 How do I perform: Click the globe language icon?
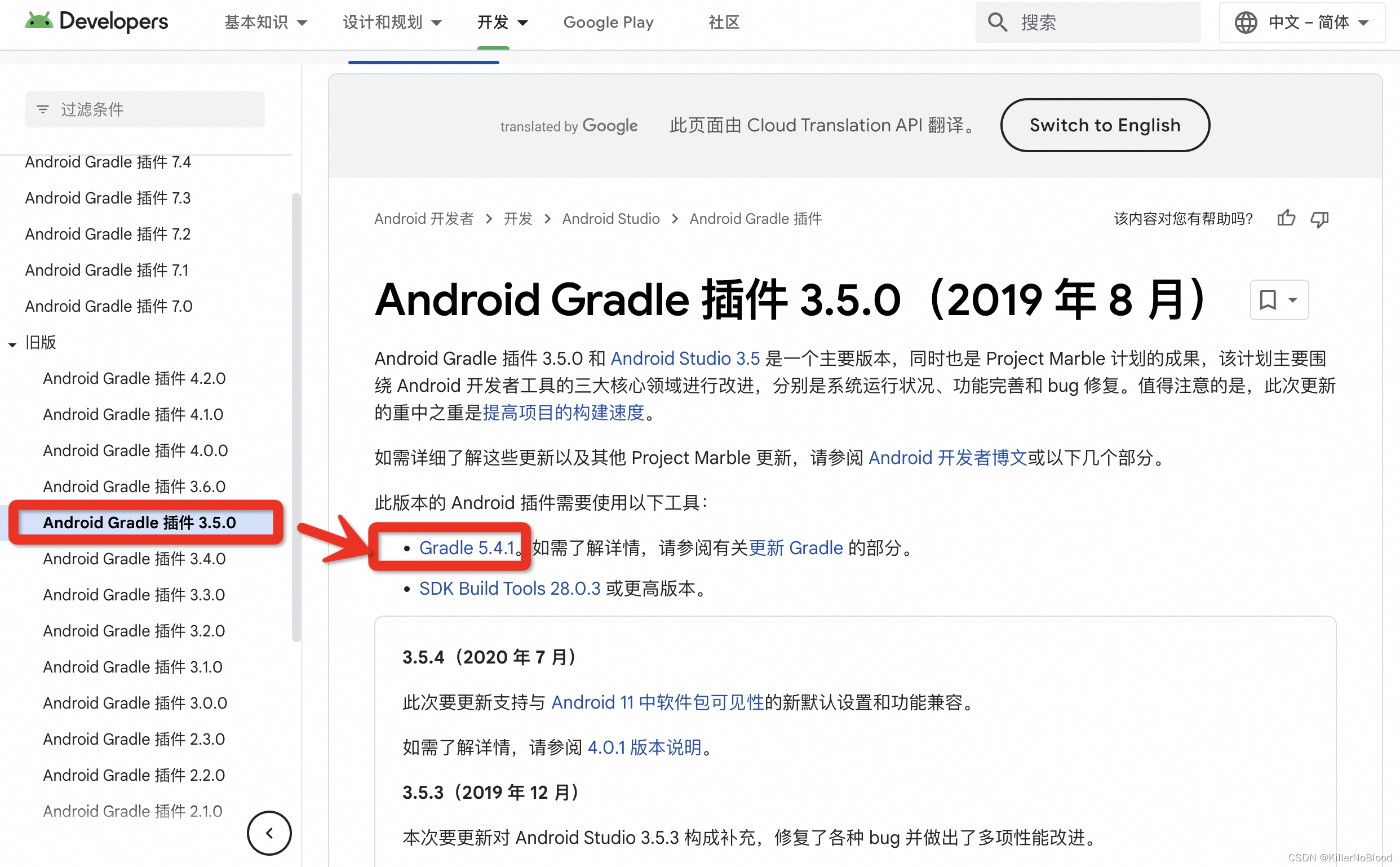[1246, 23]
